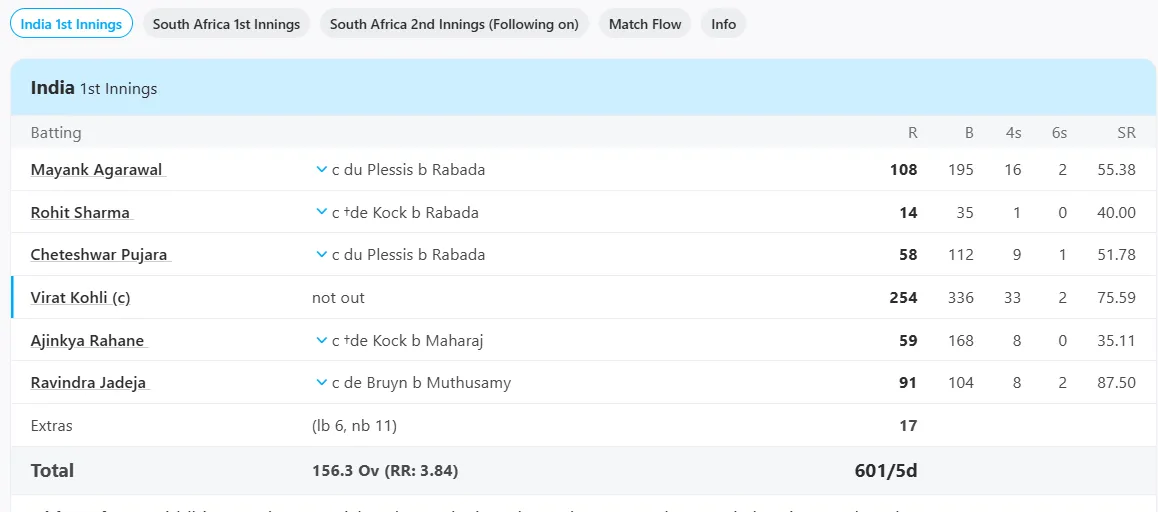Expand Mayank Agarawal dismissal details chevron
The height and width of the screenshot is (512, 1158).
tap(321, 169)
